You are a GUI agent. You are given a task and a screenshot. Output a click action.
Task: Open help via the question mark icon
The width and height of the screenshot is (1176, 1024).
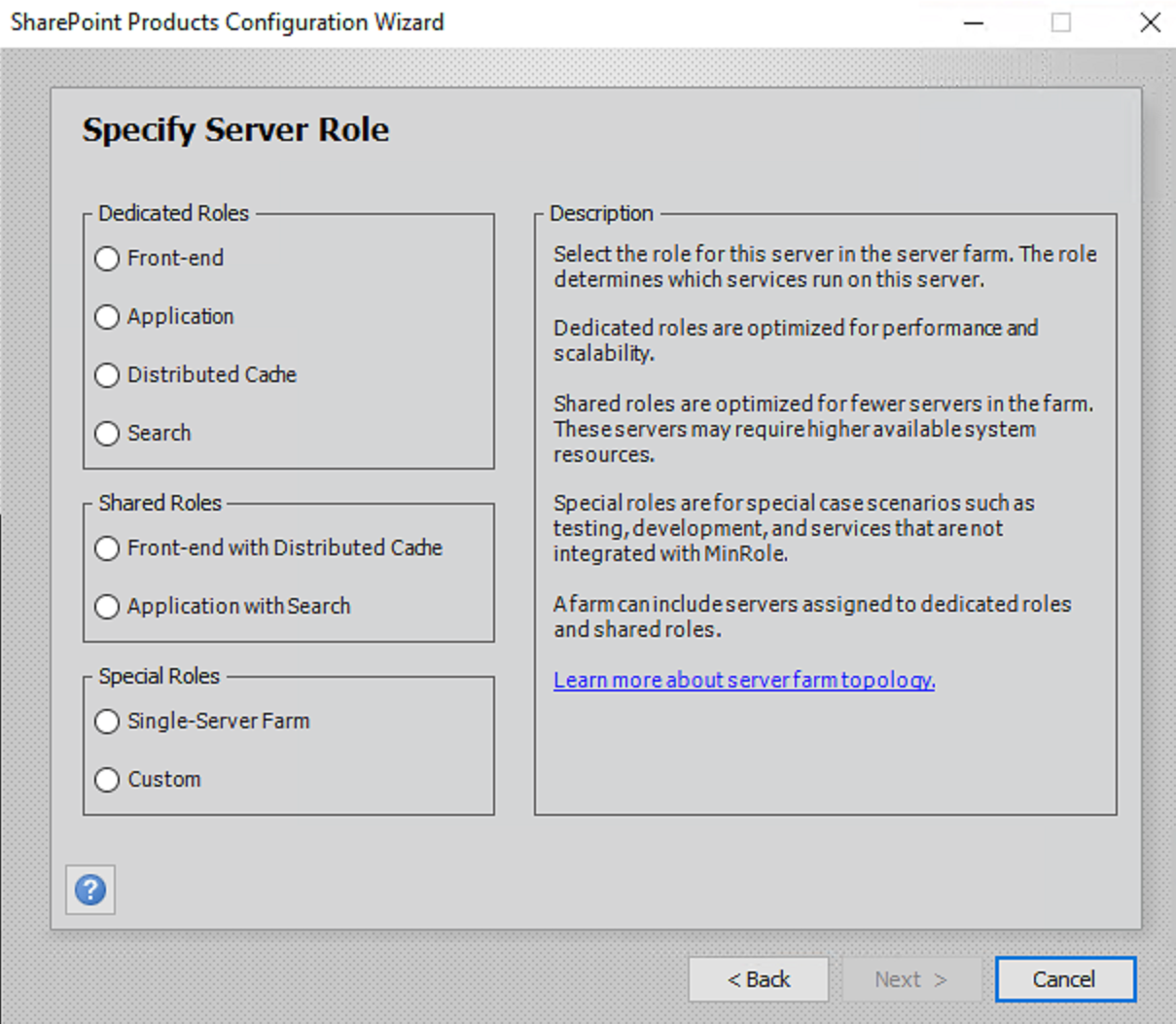point(90,890)
